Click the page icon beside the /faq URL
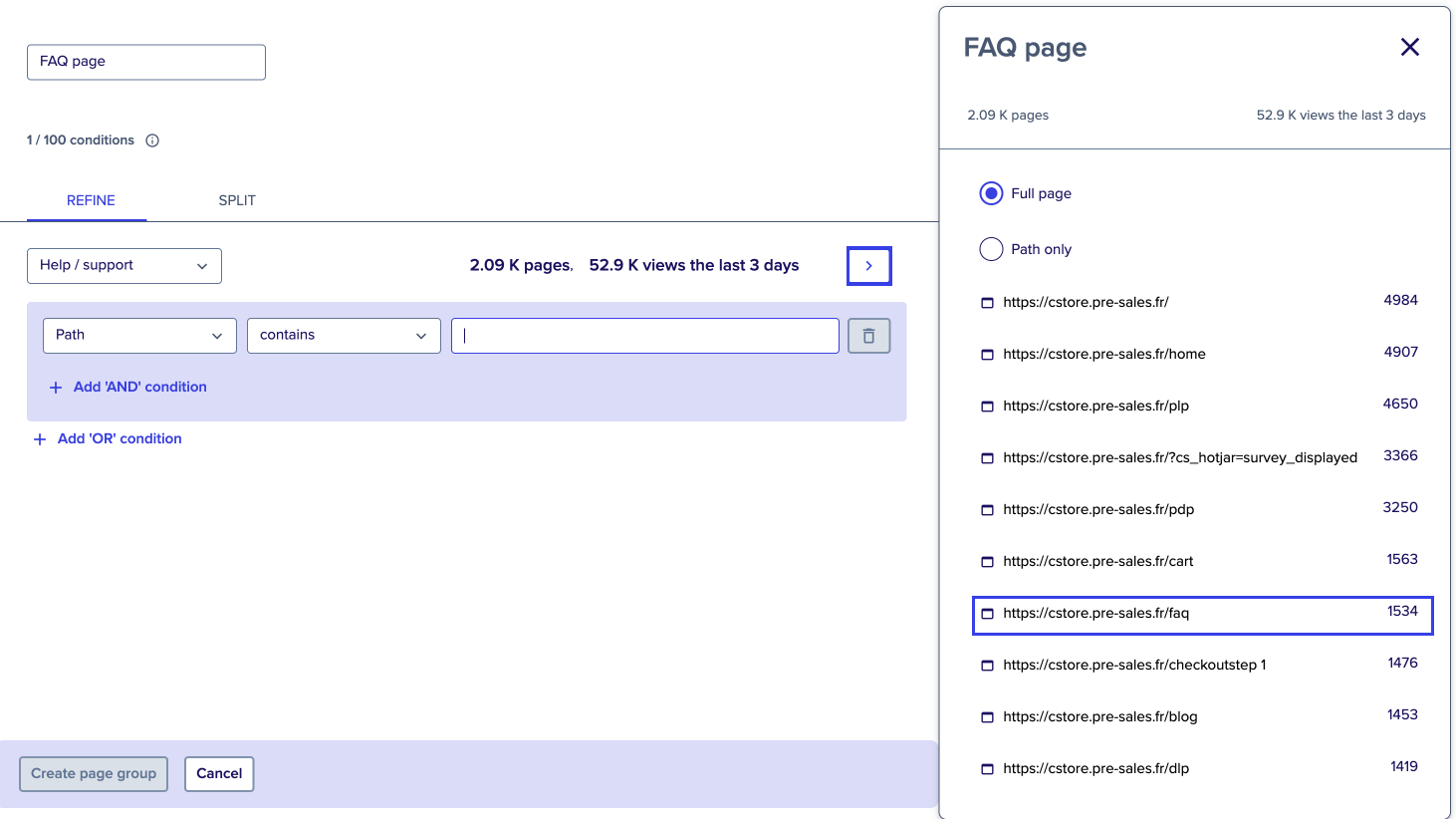The height and width of the screenshot is (819, 1456). tap(987, 613)
